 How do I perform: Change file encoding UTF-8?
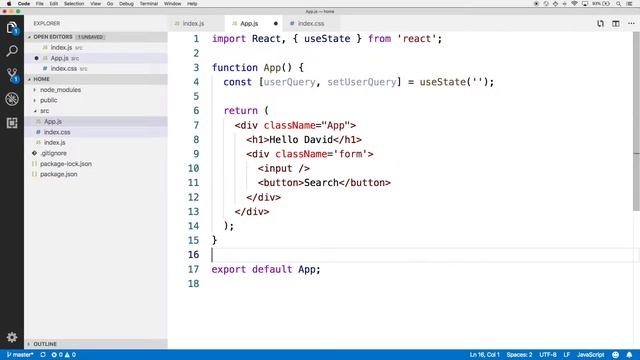548,355
